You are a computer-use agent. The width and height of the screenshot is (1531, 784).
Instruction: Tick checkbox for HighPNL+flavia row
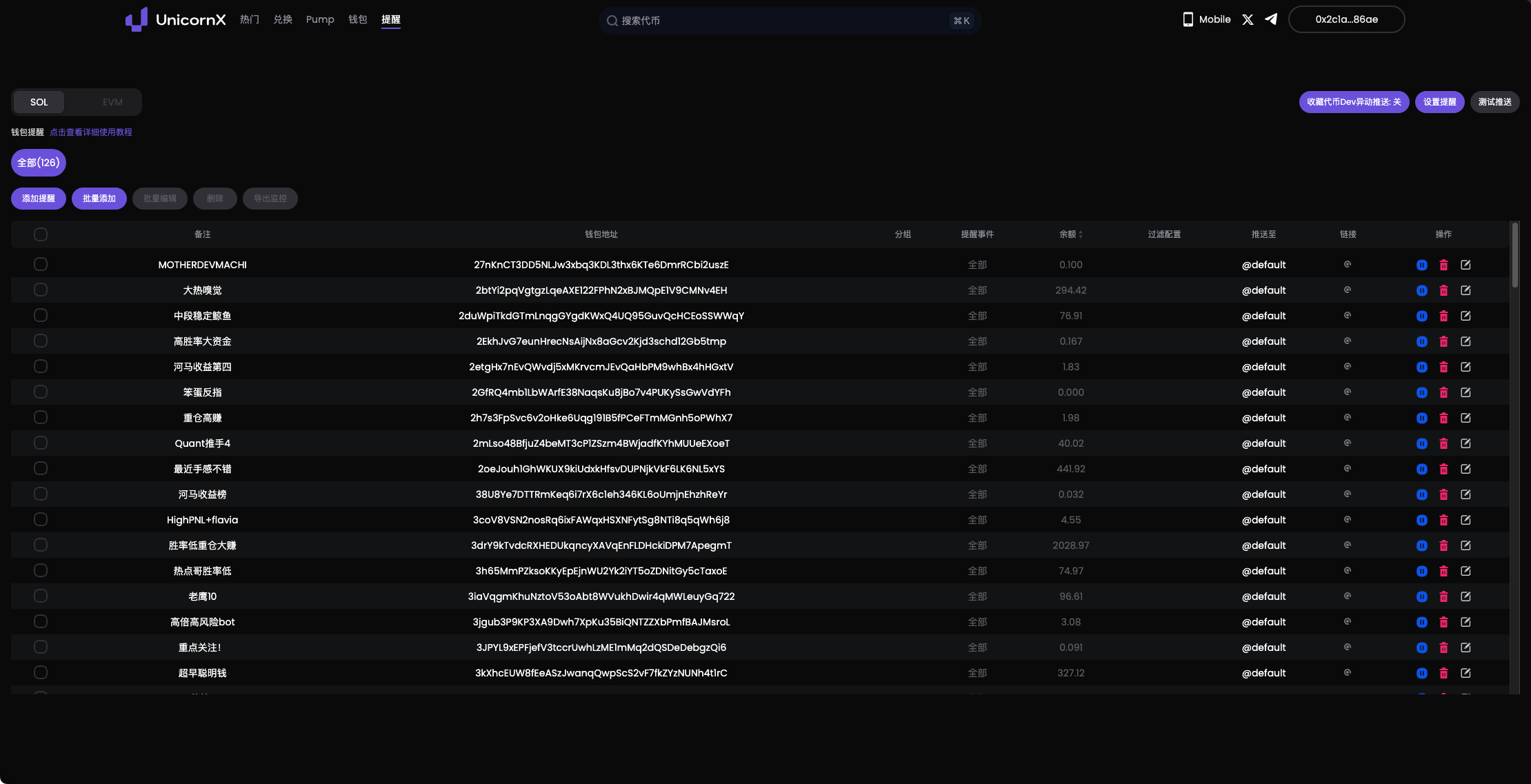point(41,519)
